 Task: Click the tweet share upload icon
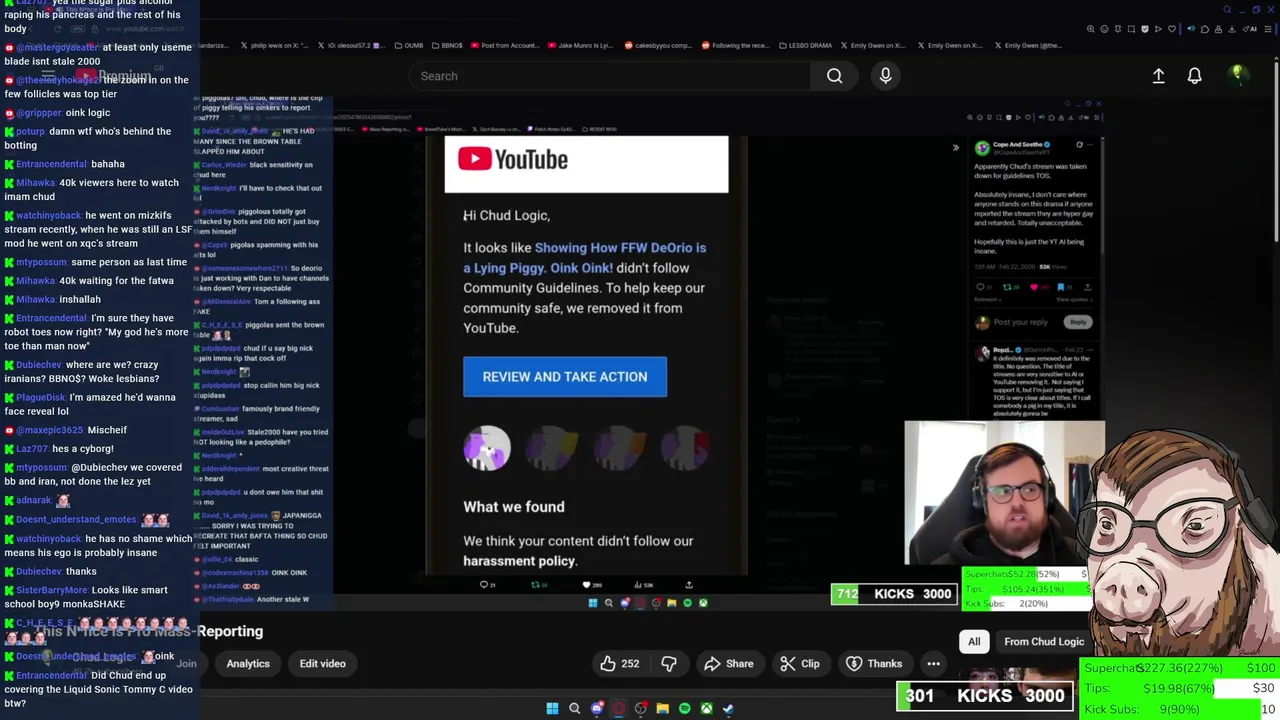tap(1086, 287)
